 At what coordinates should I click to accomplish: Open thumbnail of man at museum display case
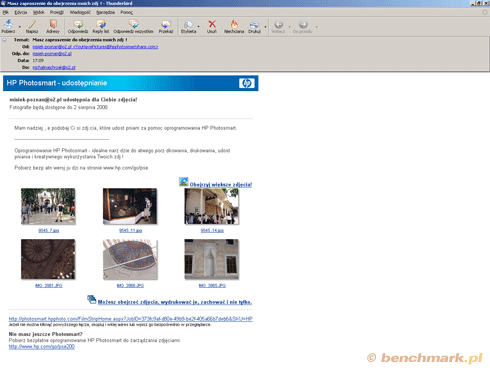[x=130, y=206]
